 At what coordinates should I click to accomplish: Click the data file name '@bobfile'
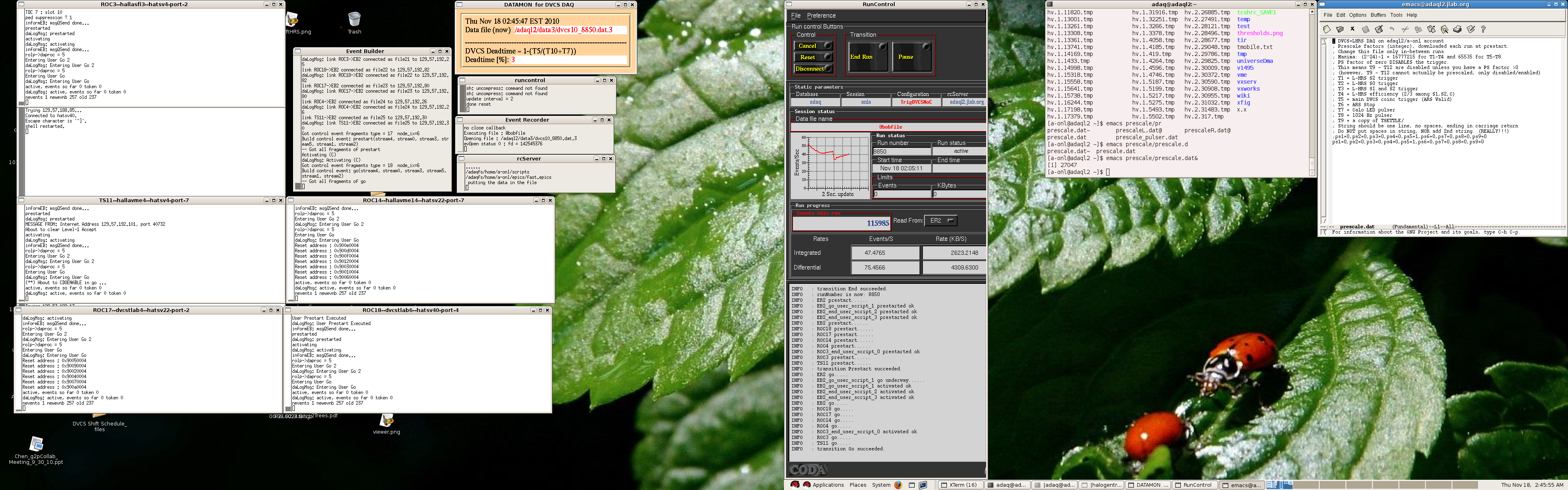click(x=890, y=127)
